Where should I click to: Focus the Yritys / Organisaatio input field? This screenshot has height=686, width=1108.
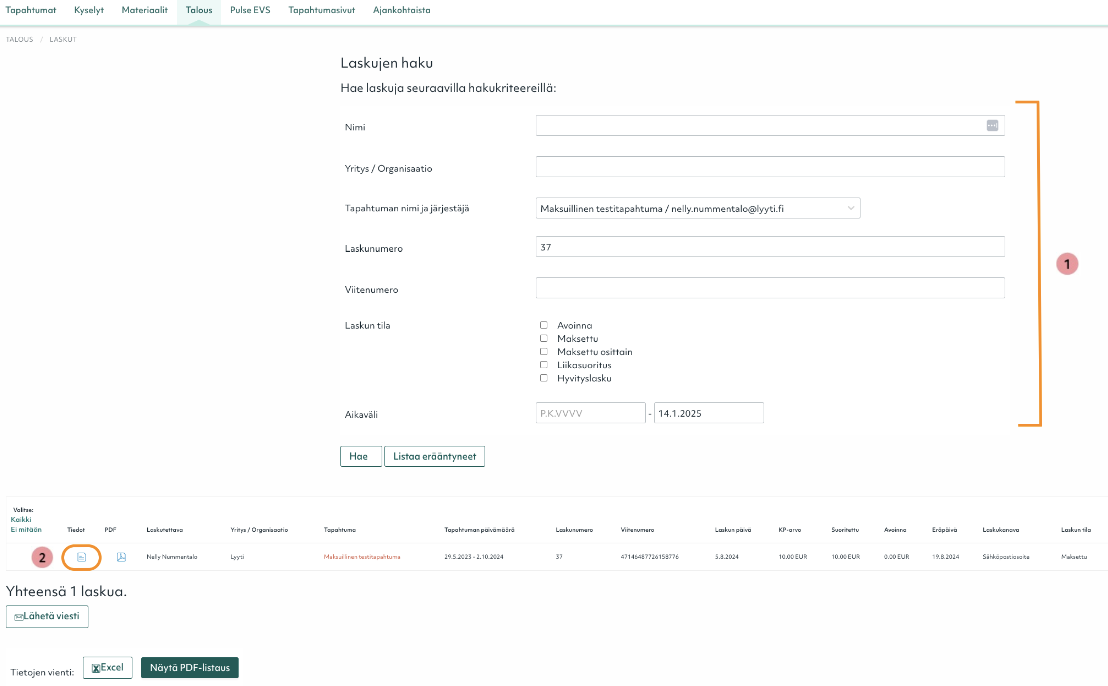[x=770, y=167]
